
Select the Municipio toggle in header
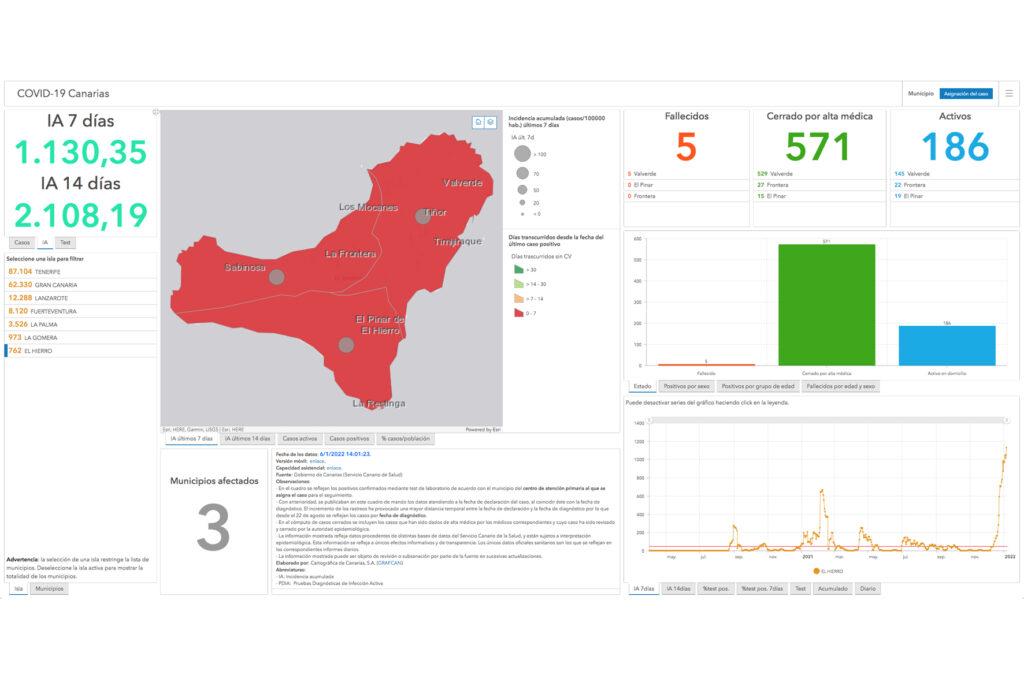point(921,93)
